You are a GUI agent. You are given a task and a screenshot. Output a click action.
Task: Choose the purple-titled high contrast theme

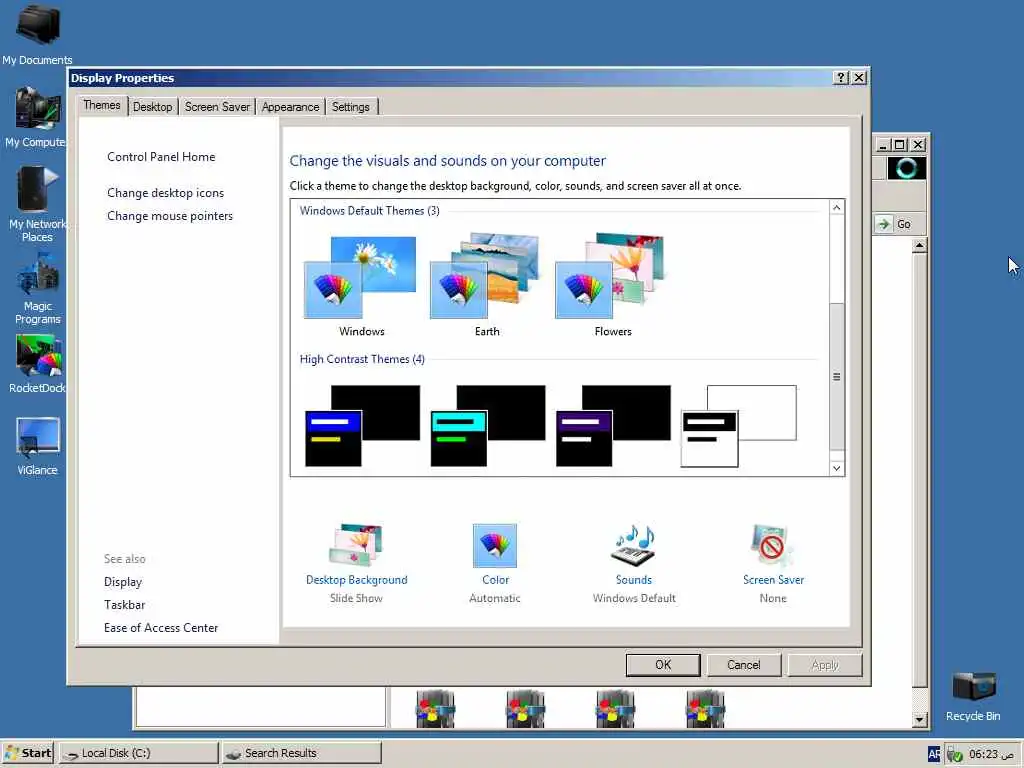coord(613,426)
